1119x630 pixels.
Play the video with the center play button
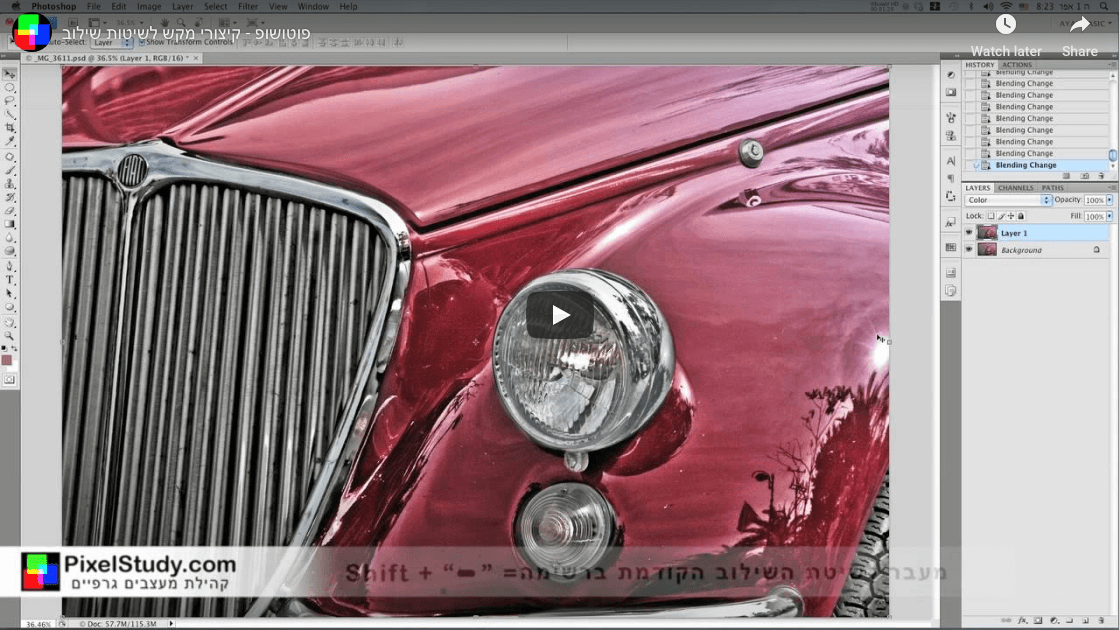(560, 315)
